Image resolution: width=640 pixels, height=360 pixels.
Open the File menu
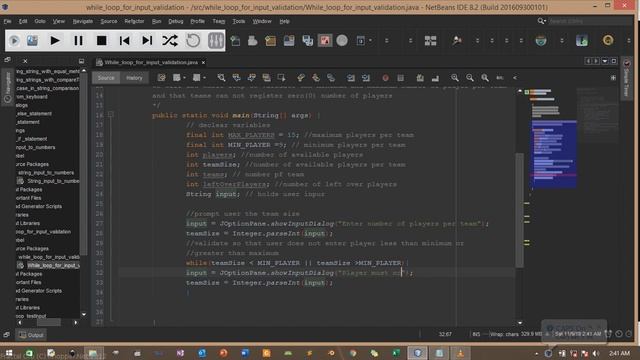[x=7, y=21]
